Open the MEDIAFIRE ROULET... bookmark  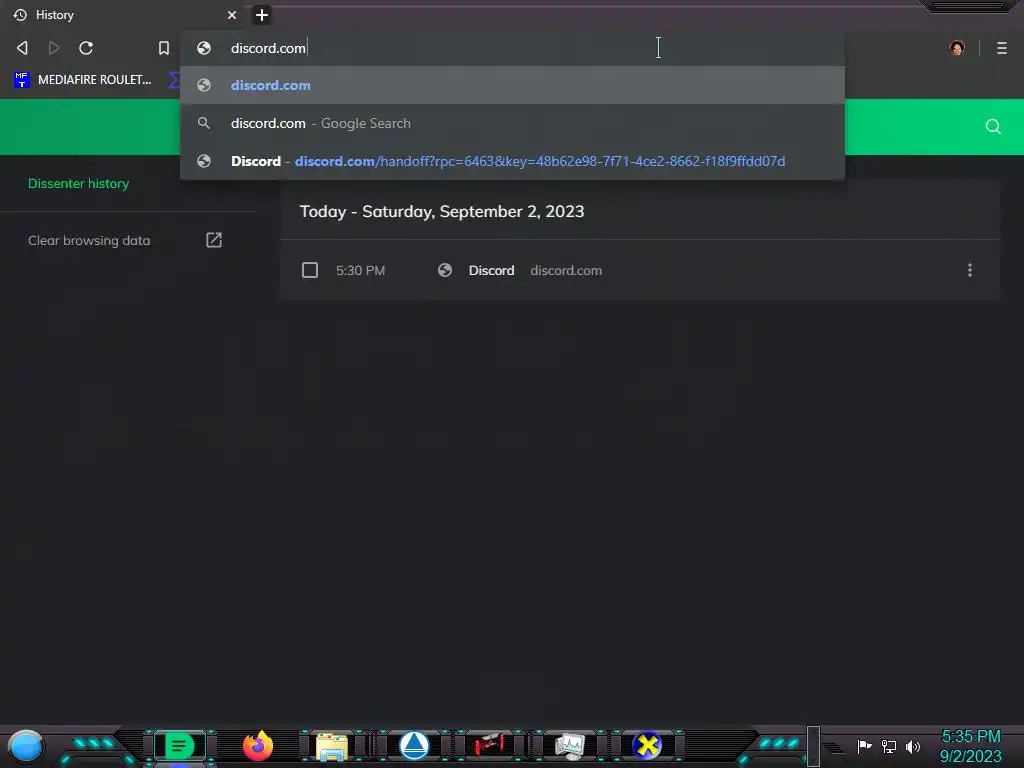coord(83,80)
